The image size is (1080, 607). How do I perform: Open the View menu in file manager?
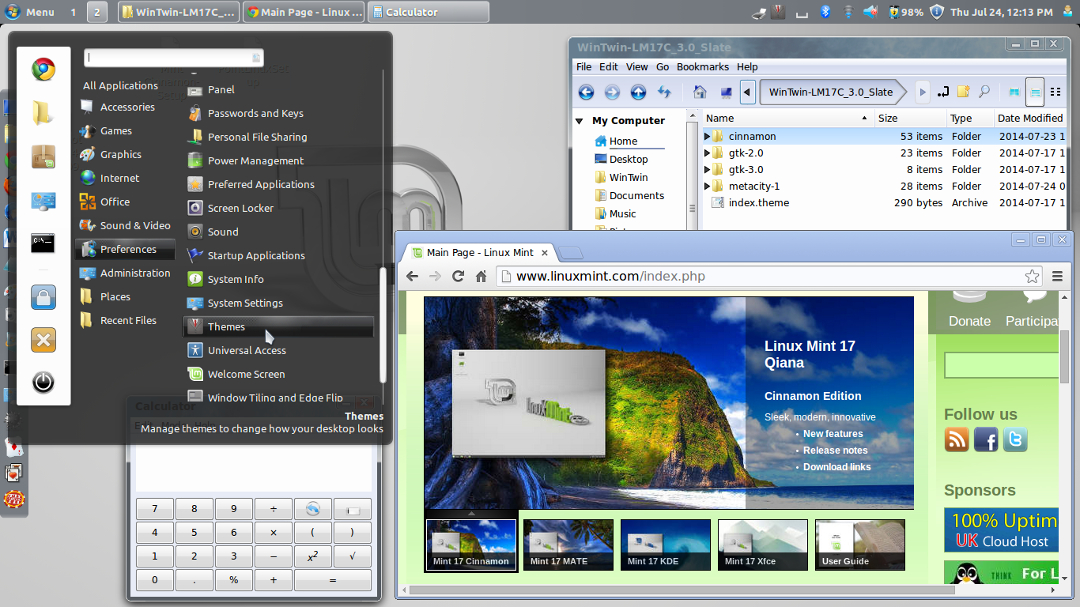(636, 67)
